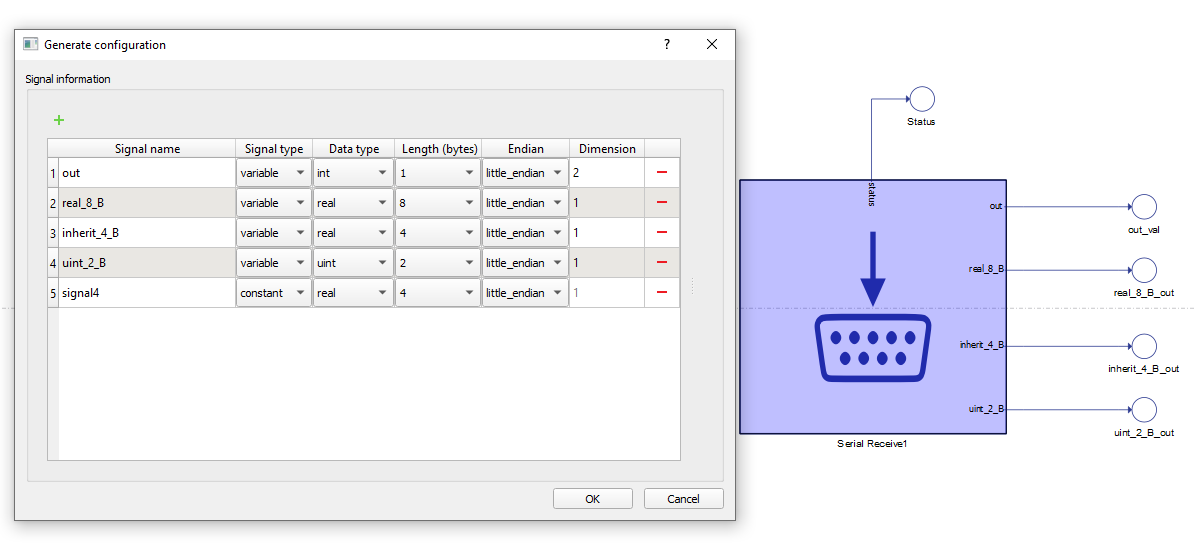Delete the uint_2_B signal row

(661, 263)
